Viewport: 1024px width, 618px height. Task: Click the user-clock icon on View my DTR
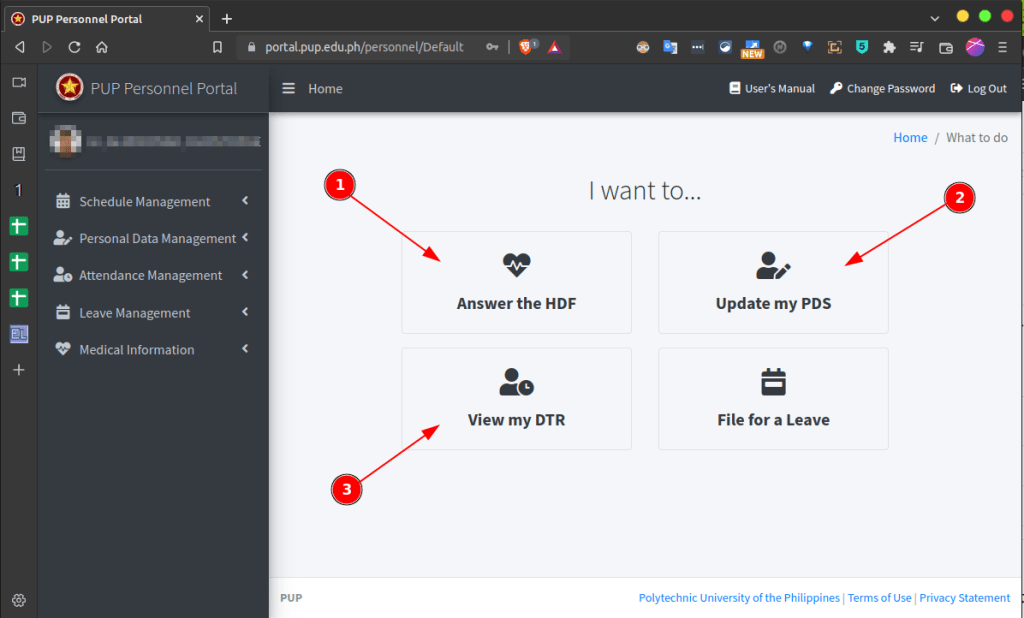516,382
